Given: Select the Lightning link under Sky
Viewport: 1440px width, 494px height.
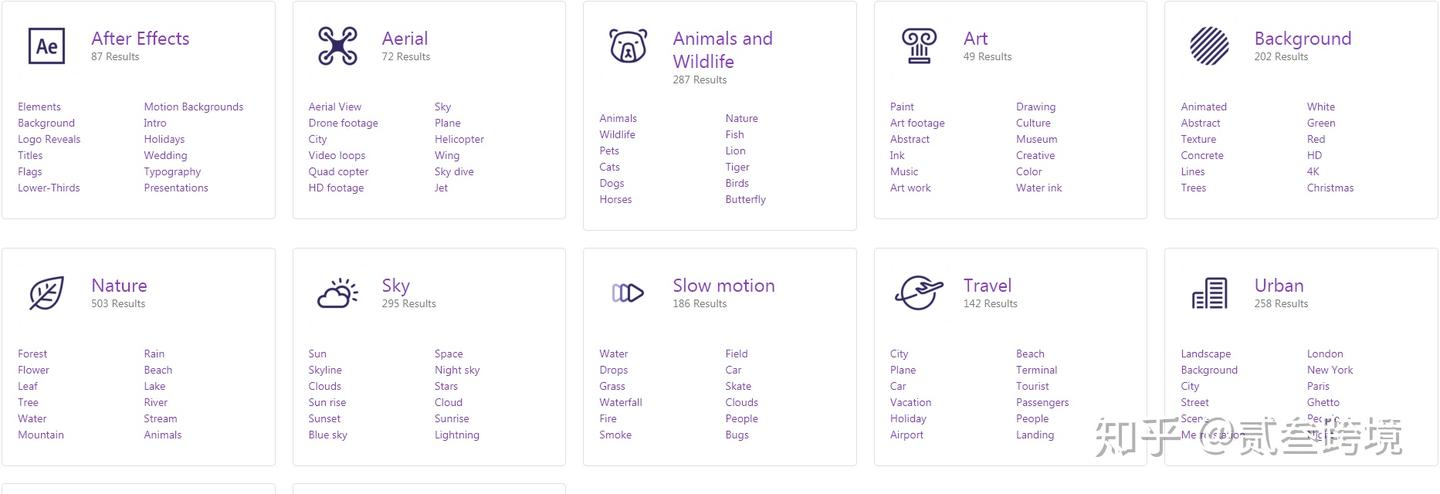Looking at the screenshot, I should click(x=457, y=435).
